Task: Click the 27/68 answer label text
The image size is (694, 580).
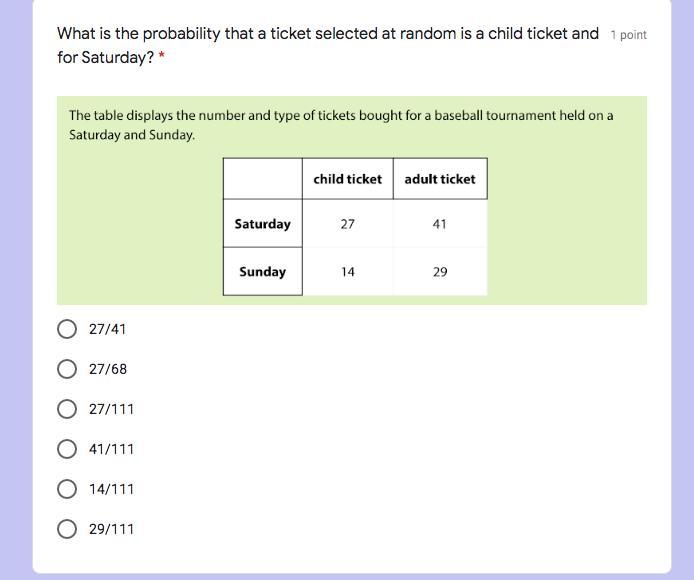Action: pos(108,369)
